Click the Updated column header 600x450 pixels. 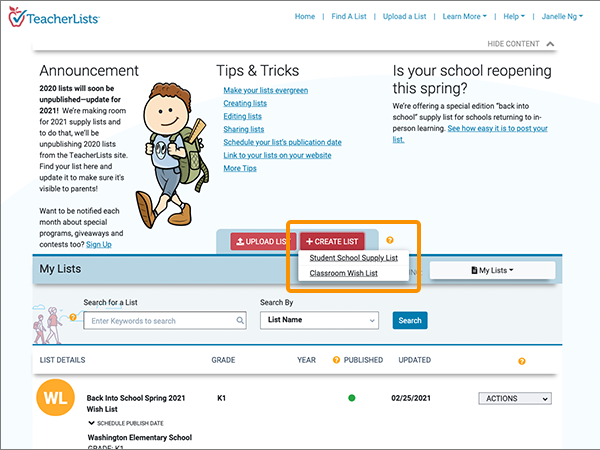(414, 360)
